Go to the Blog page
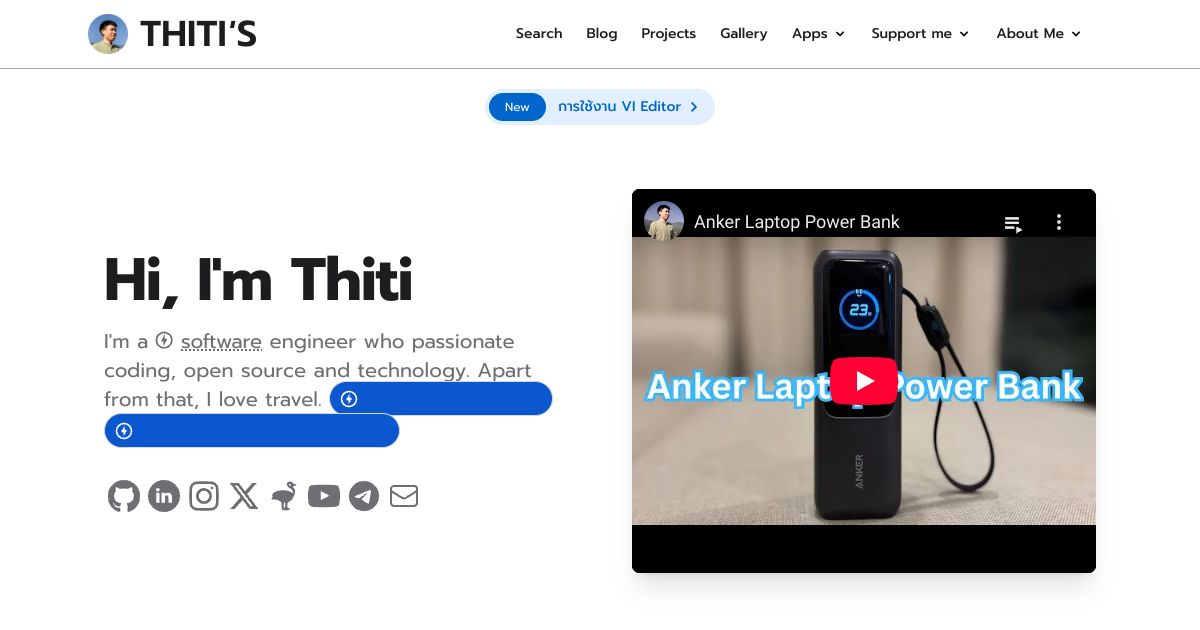Viewport: 1200px width, 630px height. click(x=602, y=33)
